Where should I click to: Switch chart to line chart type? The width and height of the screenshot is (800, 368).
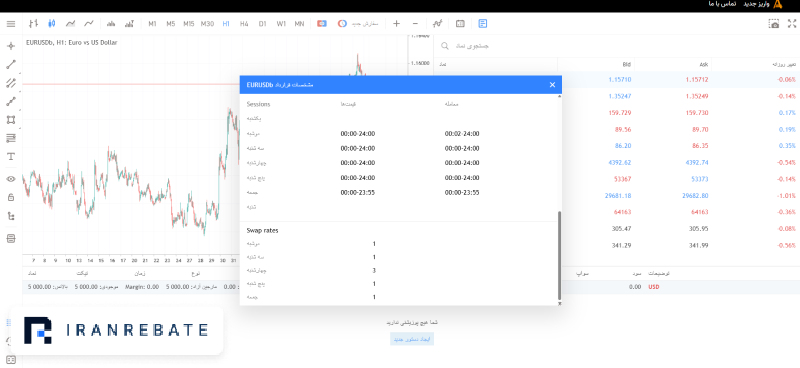point(70,23)
